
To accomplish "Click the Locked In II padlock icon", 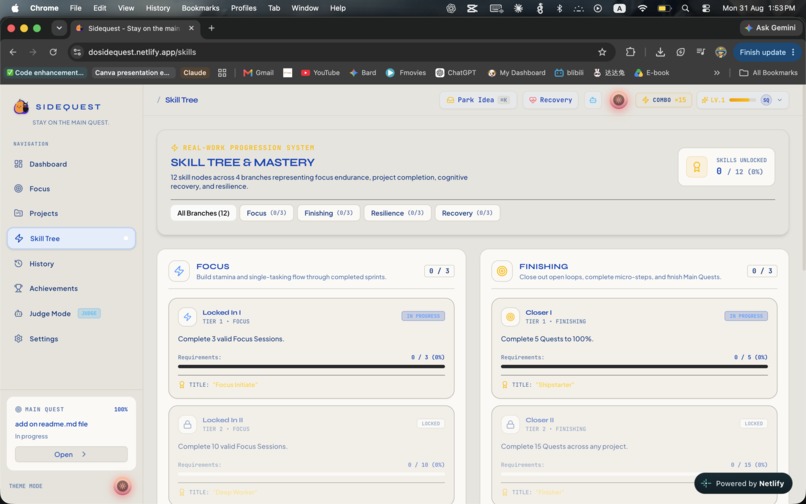I will pos(187,424).
